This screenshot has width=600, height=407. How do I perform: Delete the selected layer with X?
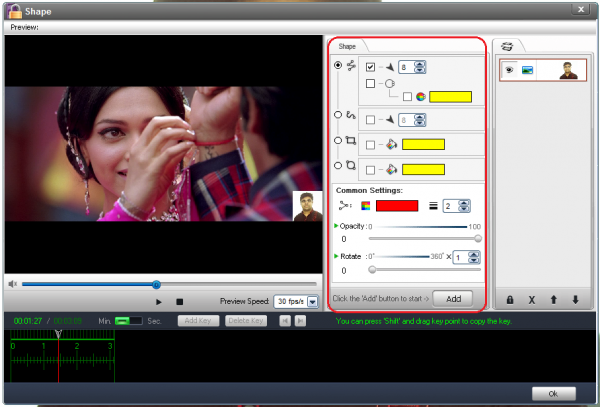click(x=532, y=300)
